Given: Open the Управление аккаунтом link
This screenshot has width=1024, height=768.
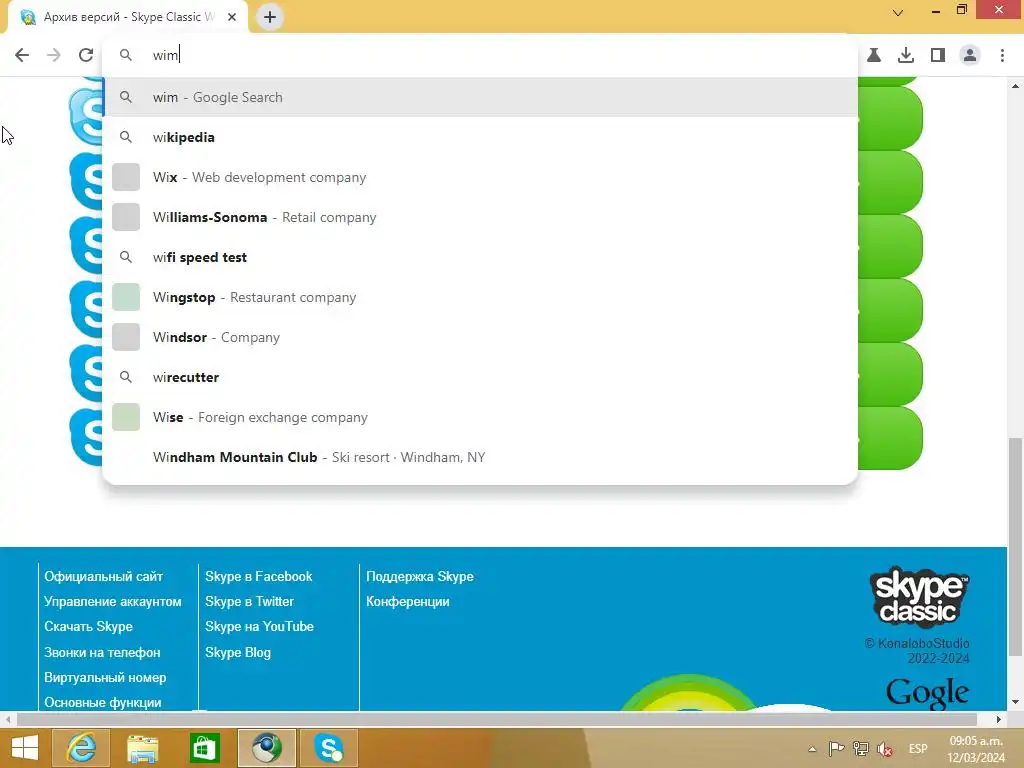Looking at the screenshot, I should point(113,601).
